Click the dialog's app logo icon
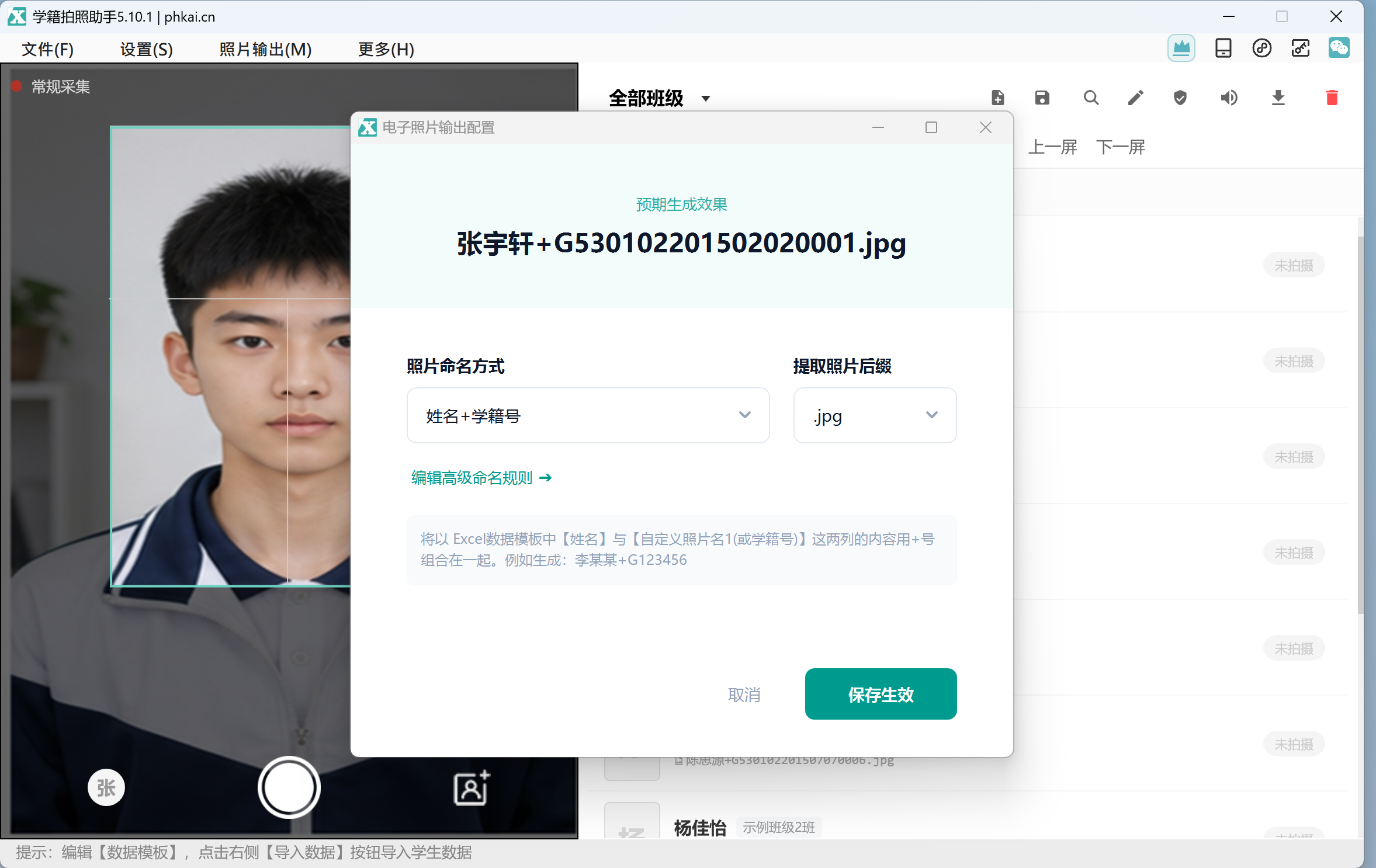The width and height of the screenshot is (1376, 868). tap(367, 127)
